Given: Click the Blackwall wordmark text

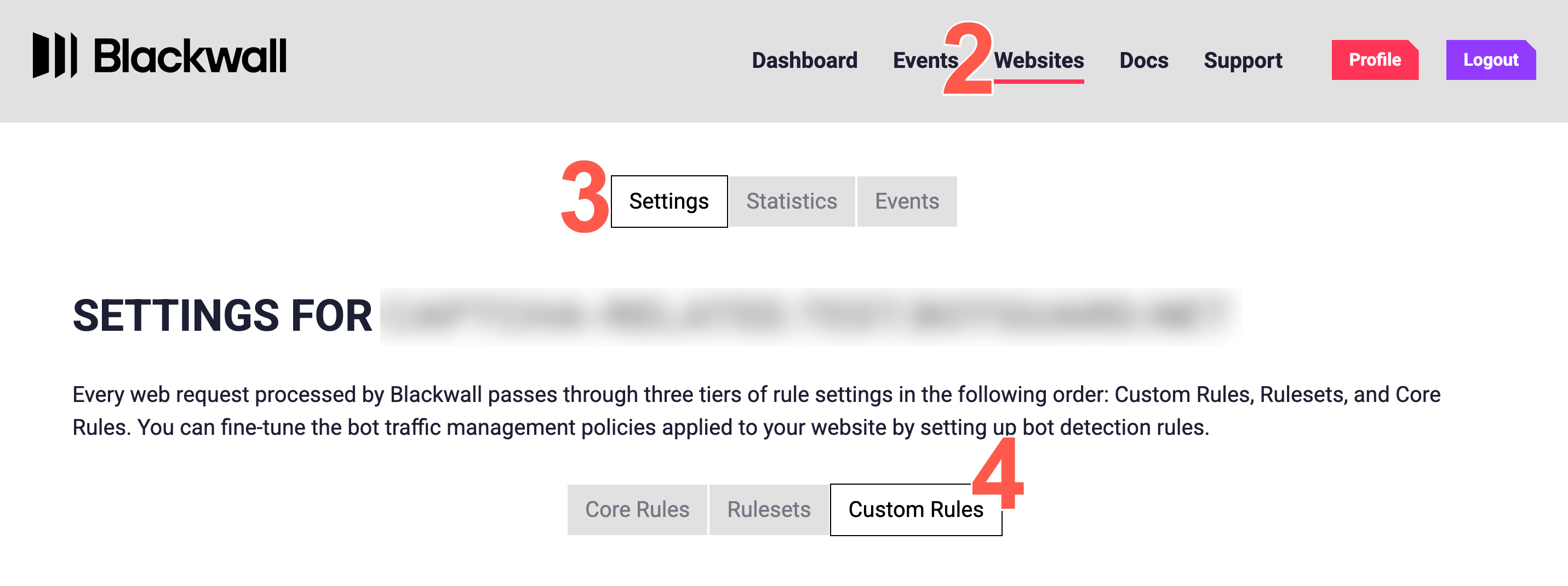Looking at the screenshot, I should pyautogui.click(x=190, y=56).
